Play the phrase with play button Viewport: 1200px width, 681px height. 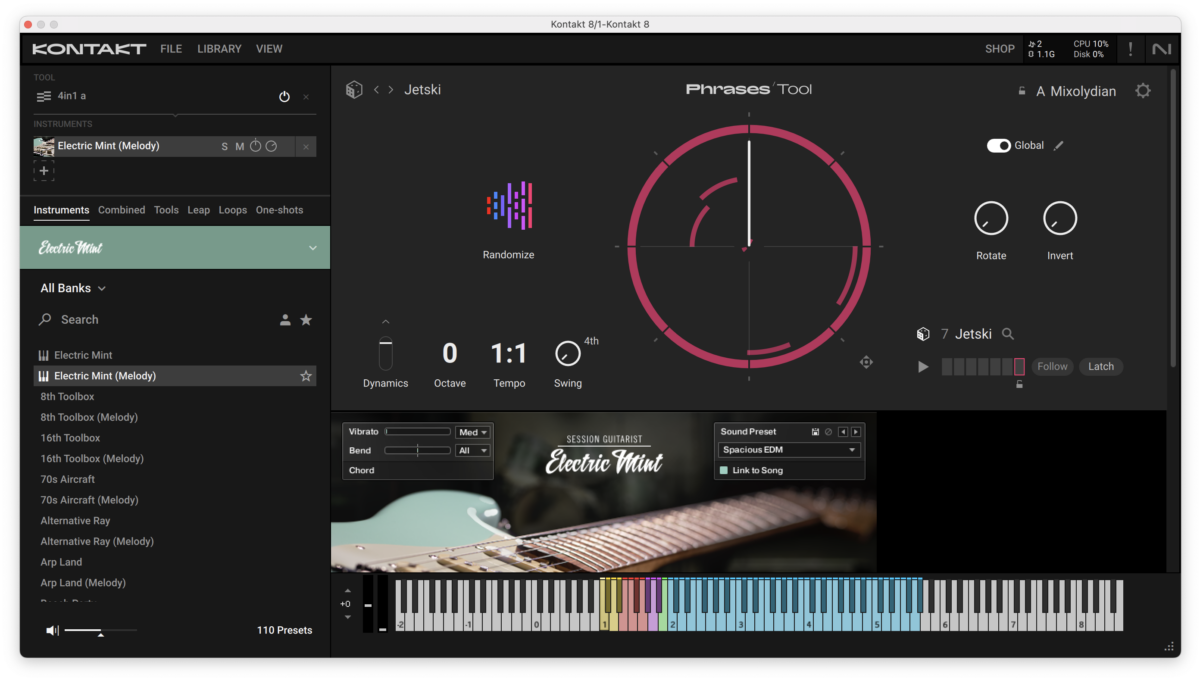(923, 367)
